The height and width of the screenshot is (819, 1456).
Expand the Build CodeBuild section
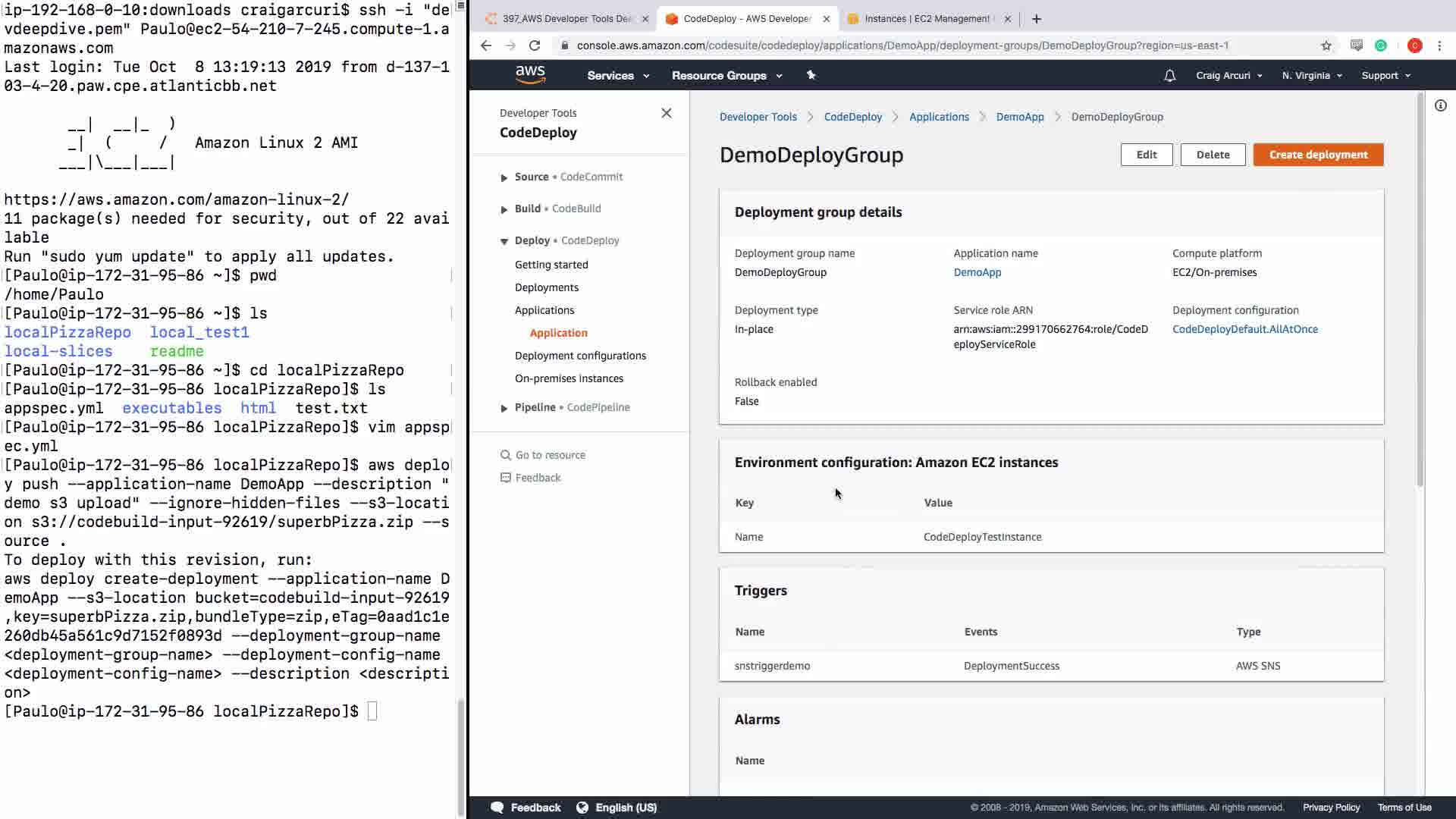click(504, 209)
